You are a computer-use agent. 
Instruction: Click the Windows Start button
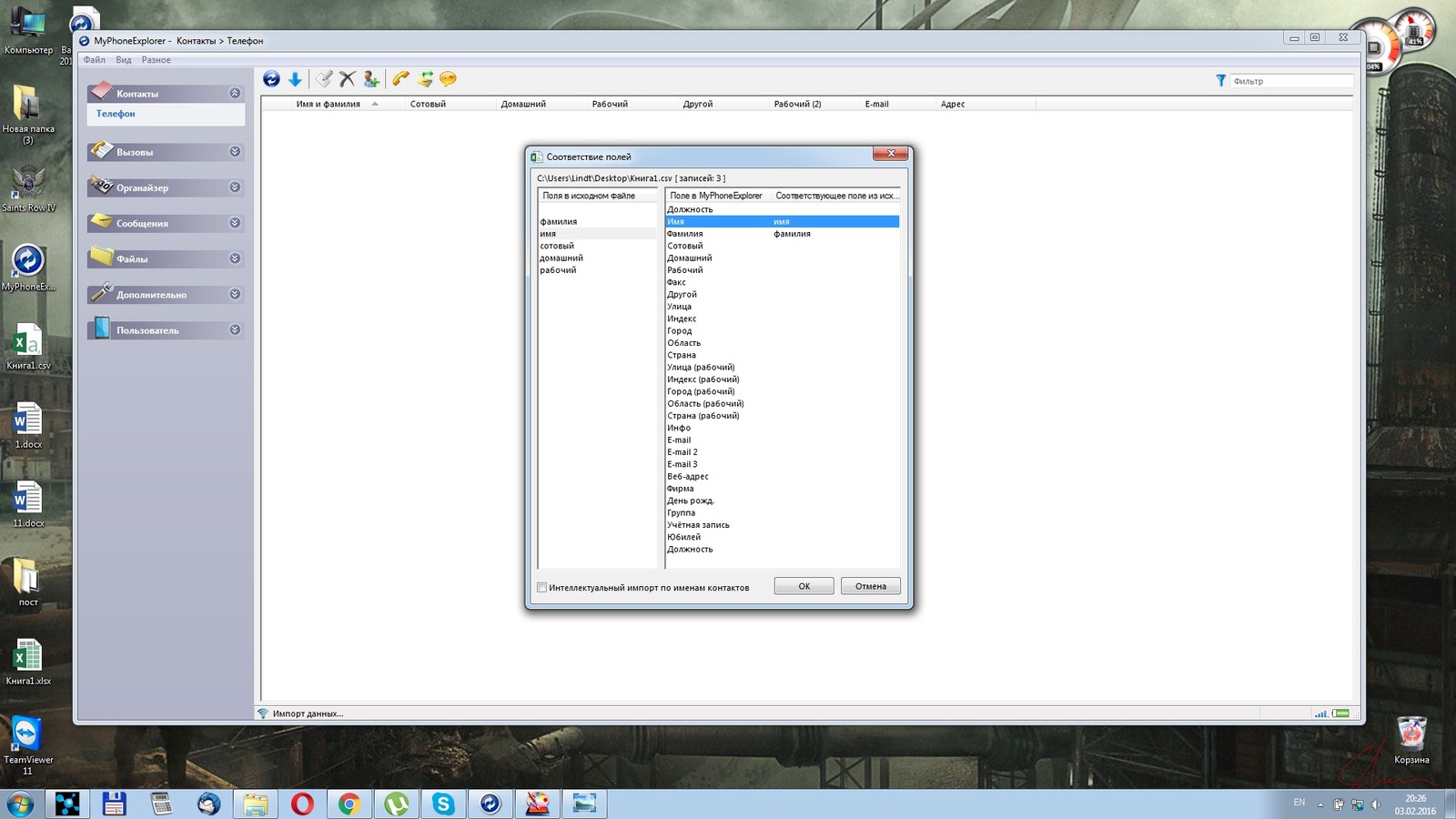tap(20, 804)
